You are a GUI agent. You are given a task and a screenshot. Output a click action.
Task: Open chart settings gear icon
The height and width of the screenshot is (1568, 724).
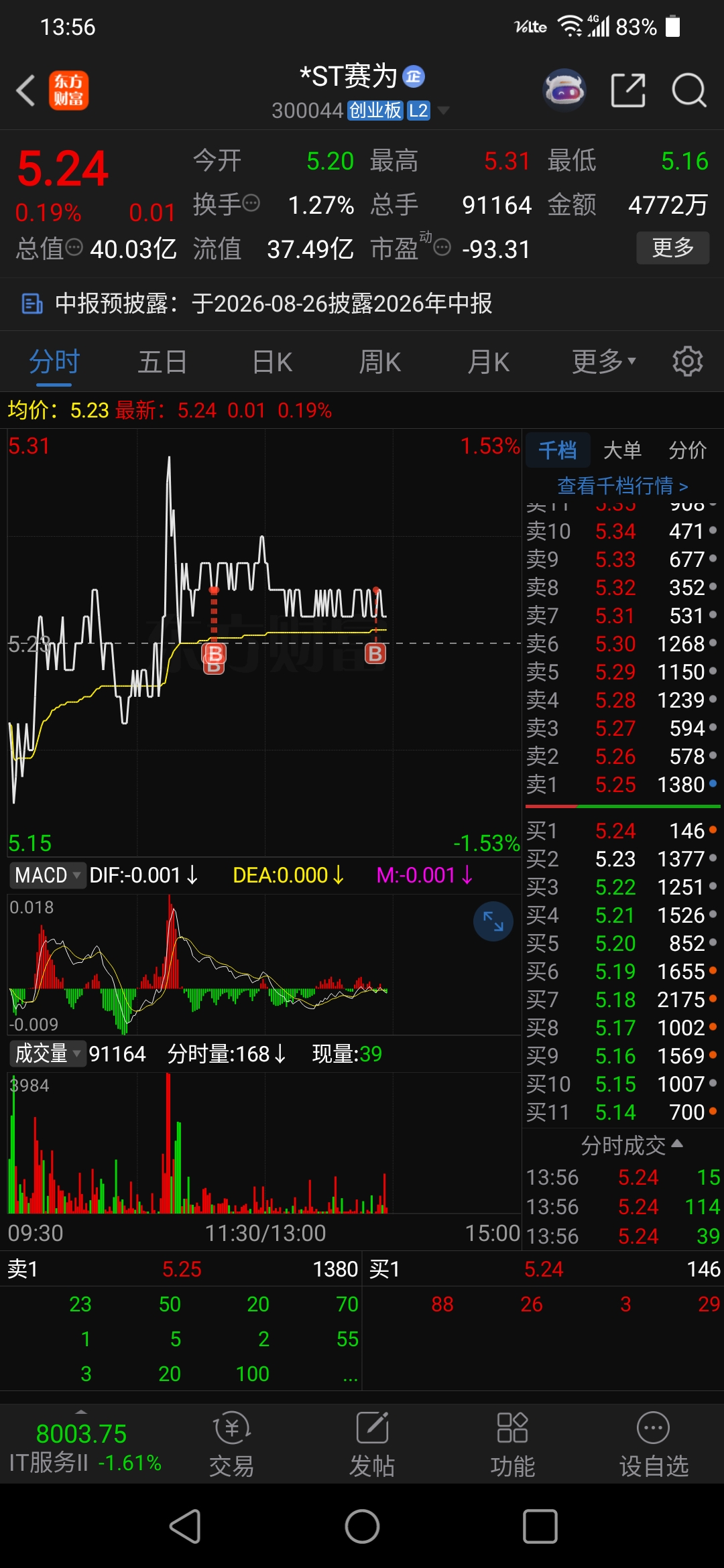[687, 362]
